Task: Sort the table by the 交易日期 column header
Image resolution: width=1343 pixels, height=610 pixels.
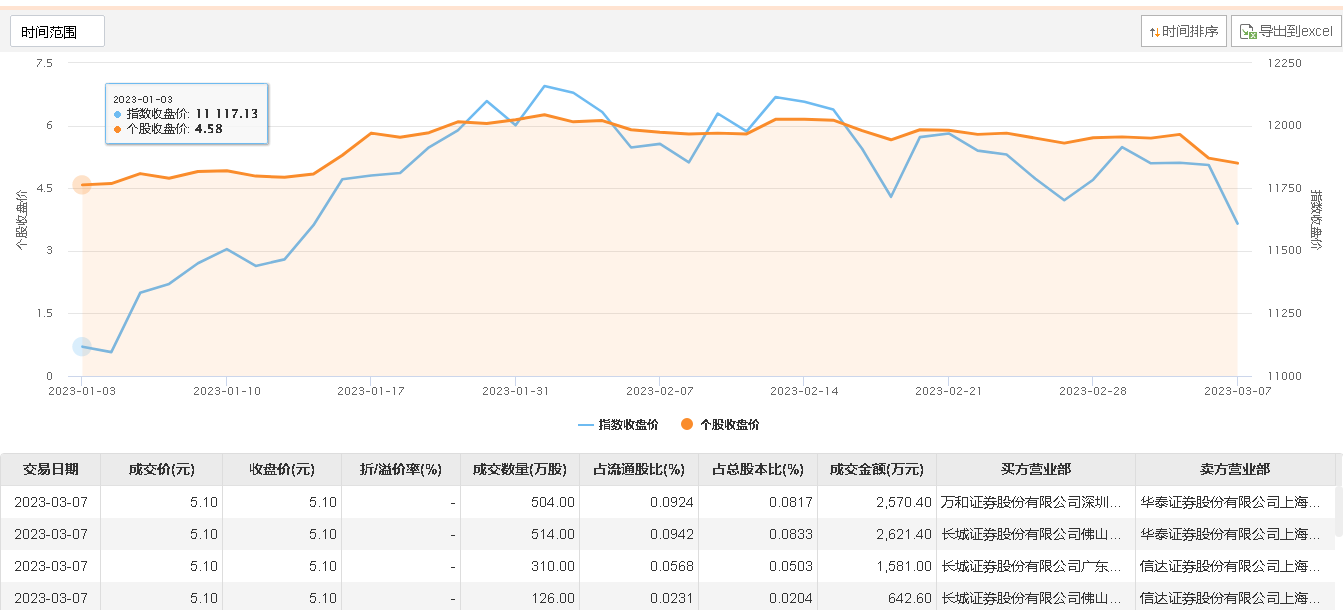Action: pyautogui.click(x=50, y=469)
